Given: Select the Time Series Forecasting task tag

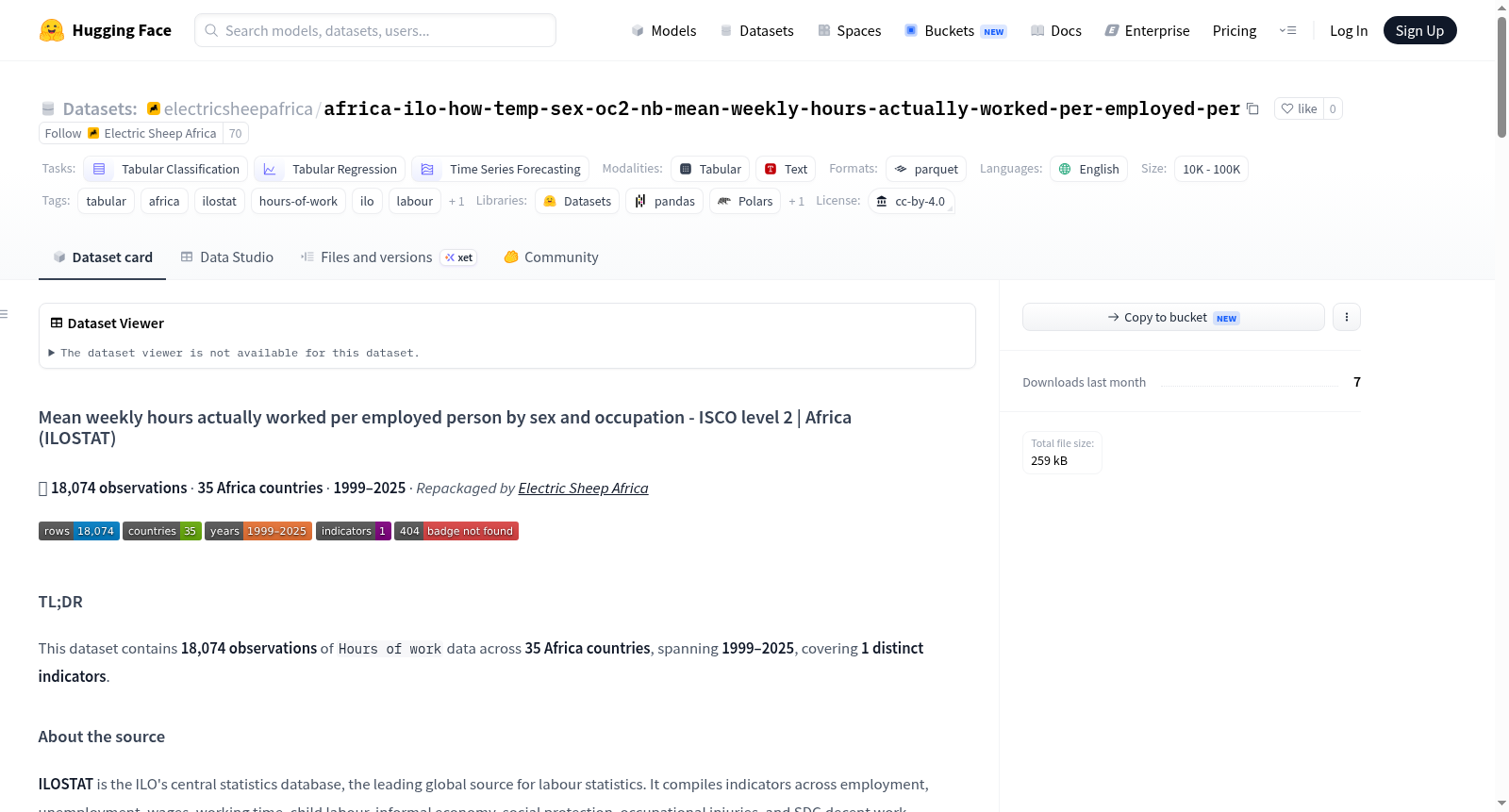Looking at the screenshot, I should [x=500, y=169].
